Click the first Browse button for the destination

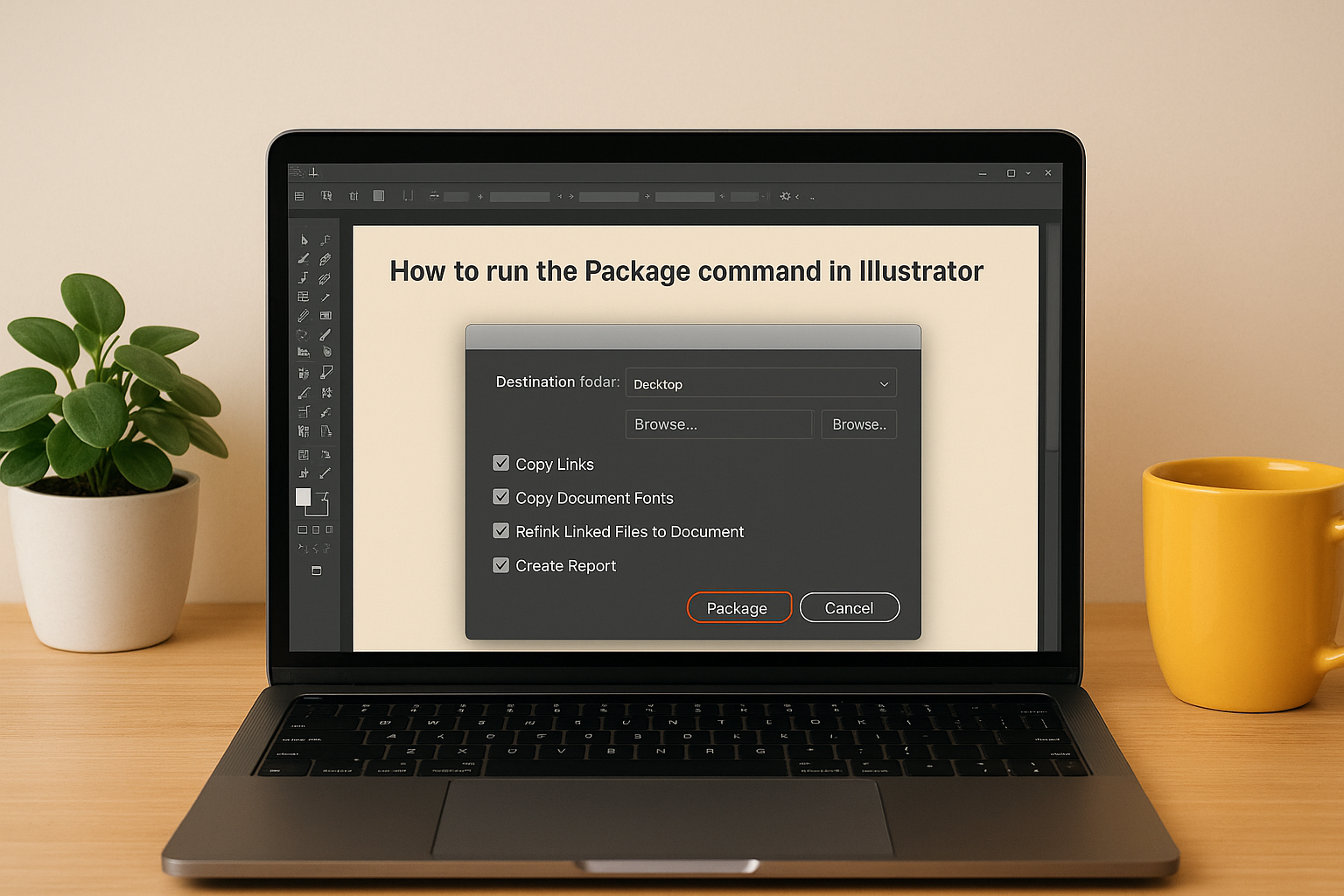coord(718,424)
